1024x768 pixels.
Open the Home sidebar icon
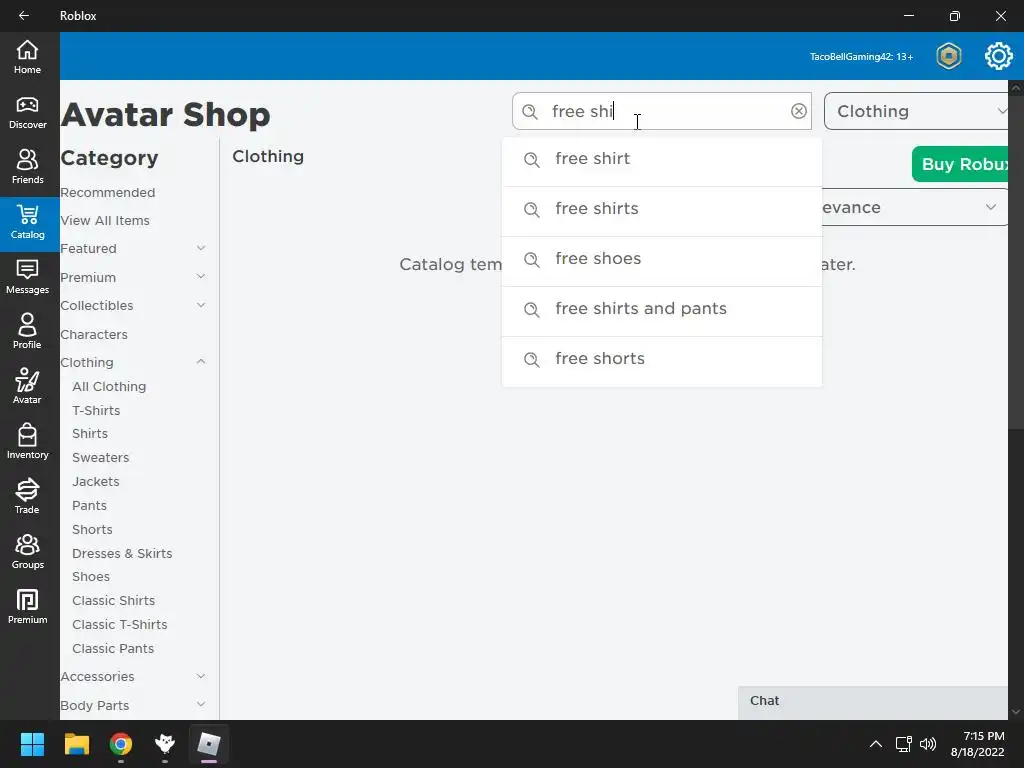(x=27, y=57)
